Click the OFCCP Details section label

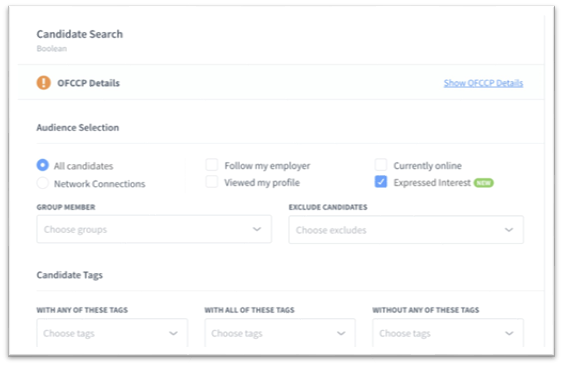tap(88, 83)
